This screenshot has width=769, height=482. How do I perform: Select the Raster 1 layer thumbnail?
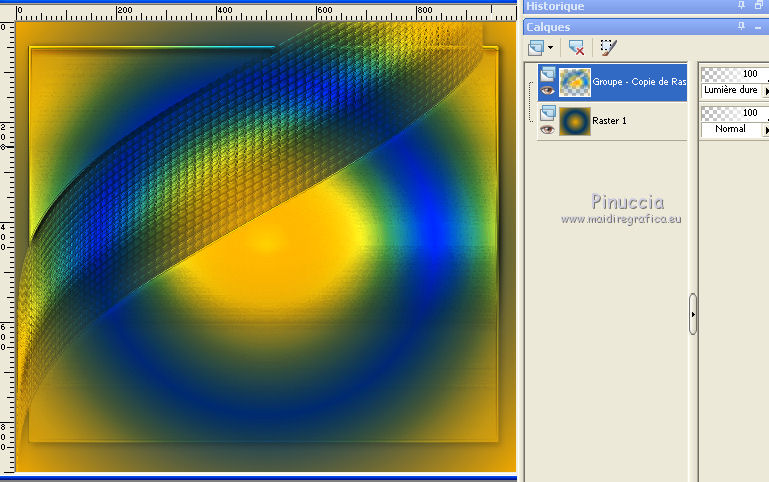[x=575, y=121]
